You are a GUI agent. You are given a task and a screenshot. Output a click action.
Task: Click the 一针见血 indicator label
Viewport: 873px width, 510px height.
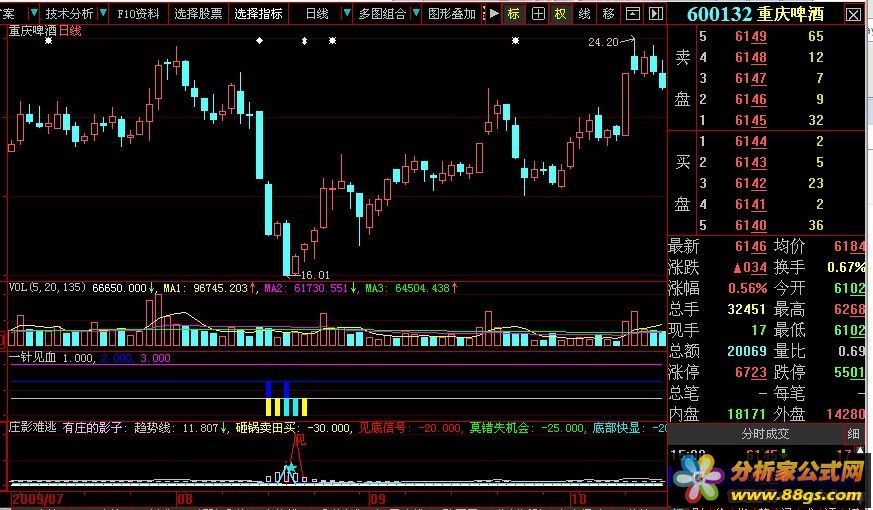pos(32,358)
